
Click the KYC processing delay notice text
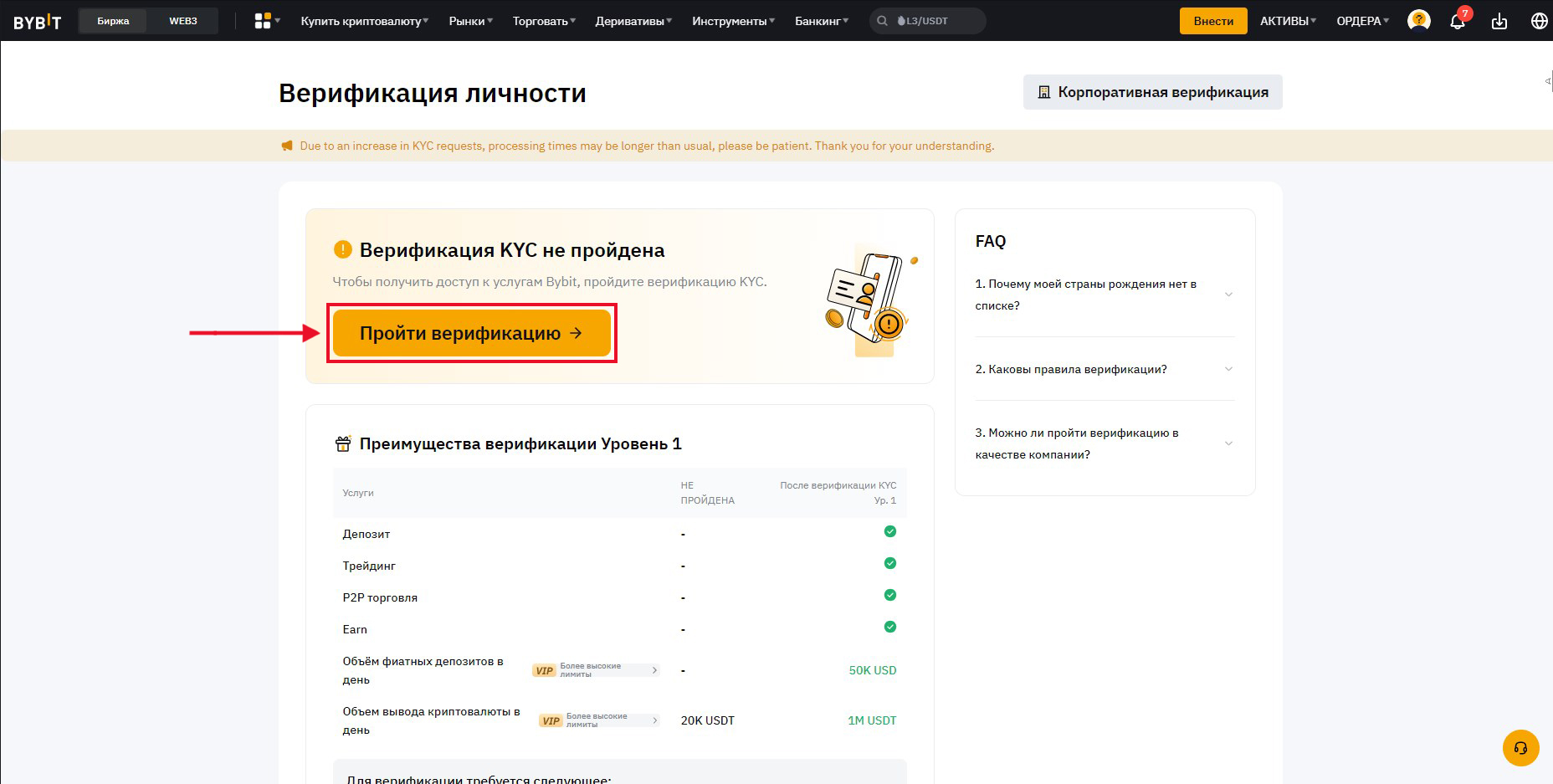(x=647, y=146)
